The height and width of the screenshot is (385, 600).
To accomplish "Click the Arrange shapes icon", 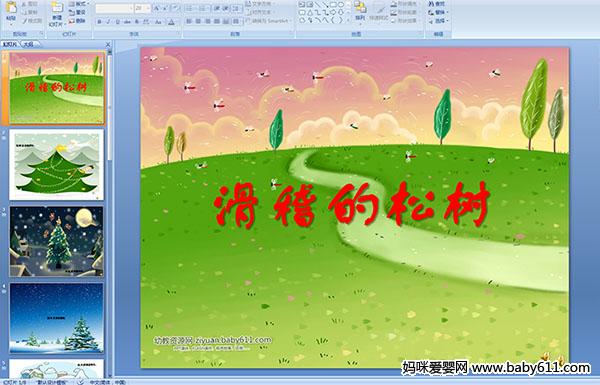I will click(x=360, y=11).
